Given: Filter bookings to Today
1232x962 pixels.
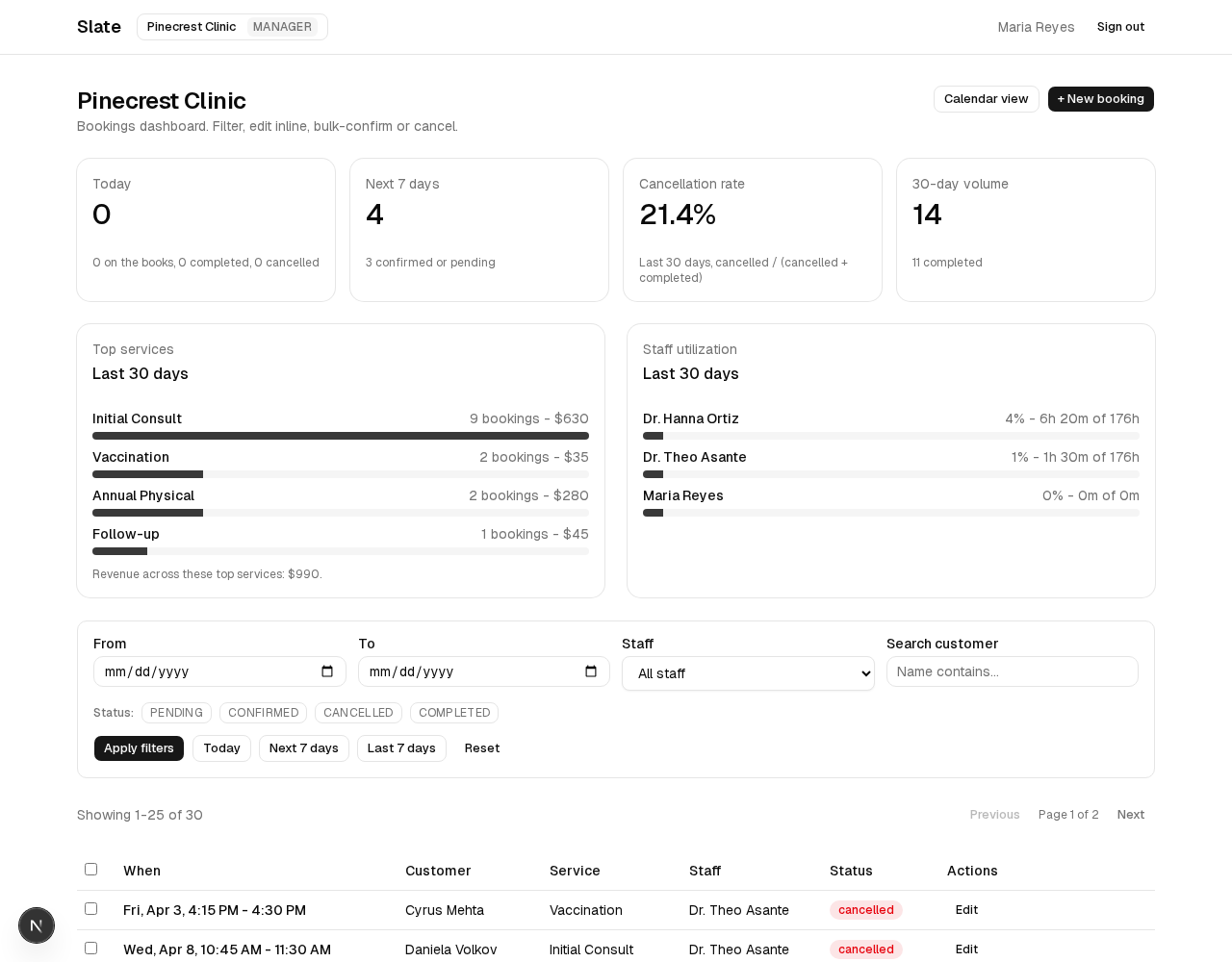Looking at the screenshot, I should point(221,748).
